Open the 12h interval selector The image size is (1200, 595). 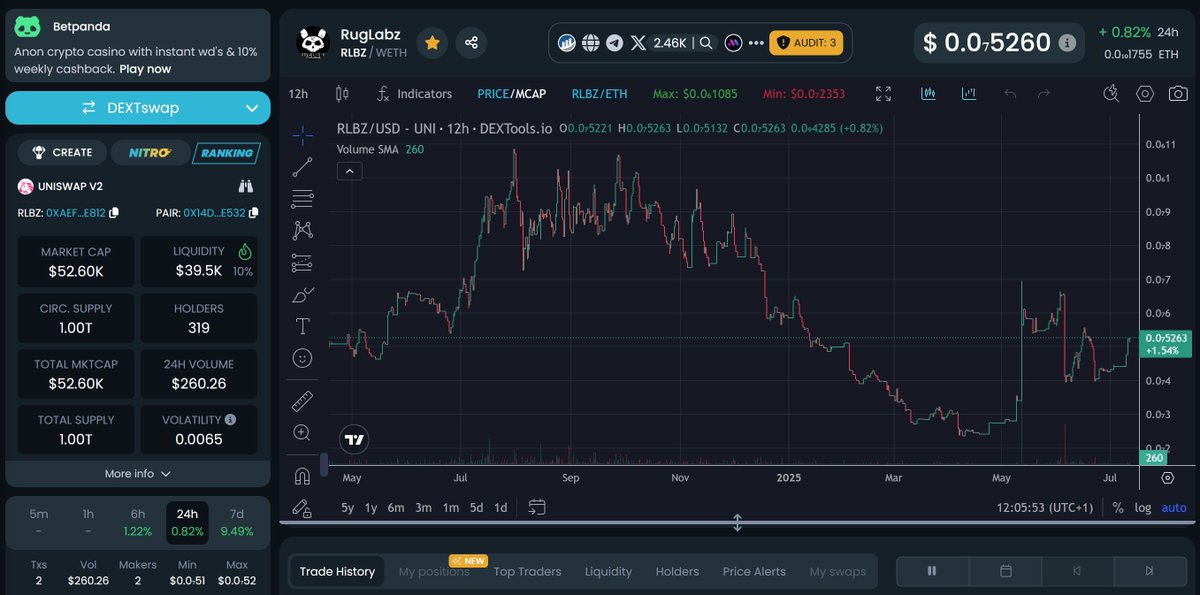coord(298,94)
